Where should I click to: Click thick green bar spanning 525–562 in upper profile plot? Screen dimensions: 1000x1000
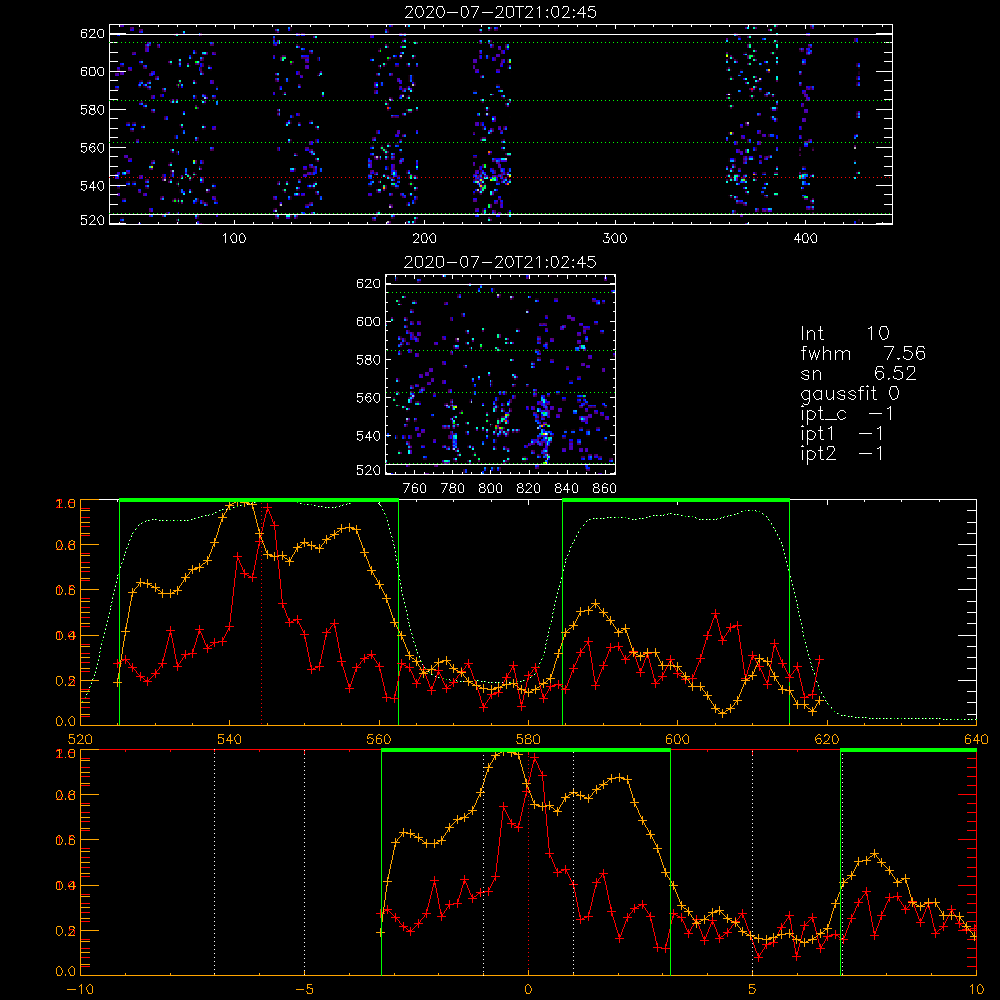(259, 501)
